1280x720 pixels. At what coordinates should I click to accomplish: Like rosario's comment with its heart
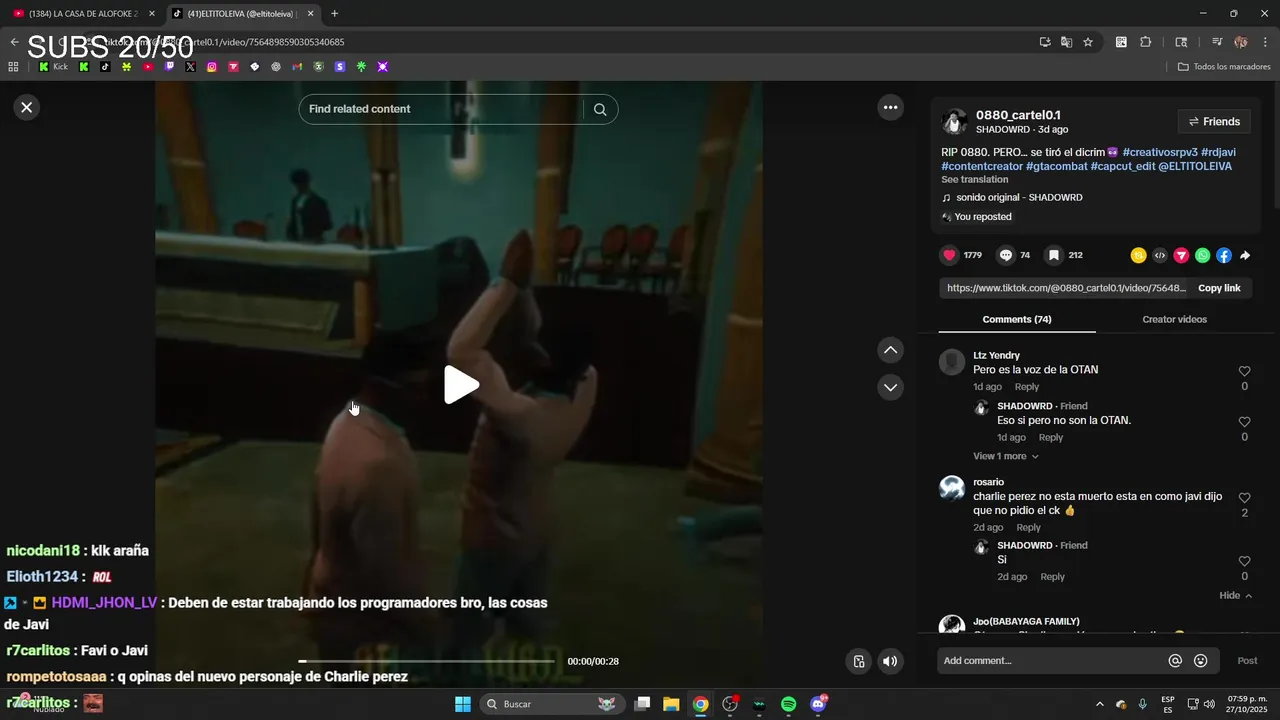(1244, 498)
